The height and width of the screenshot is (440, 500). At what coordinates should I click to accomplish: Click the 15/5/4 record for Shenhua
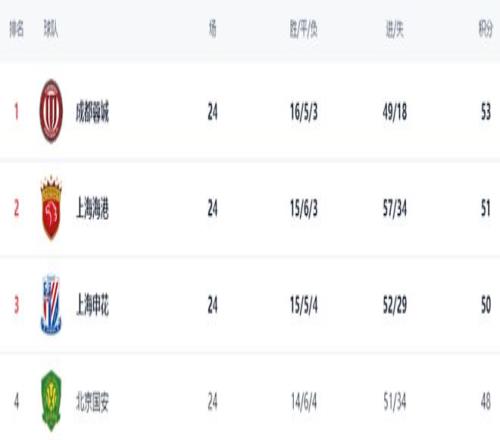coord(304,305)
